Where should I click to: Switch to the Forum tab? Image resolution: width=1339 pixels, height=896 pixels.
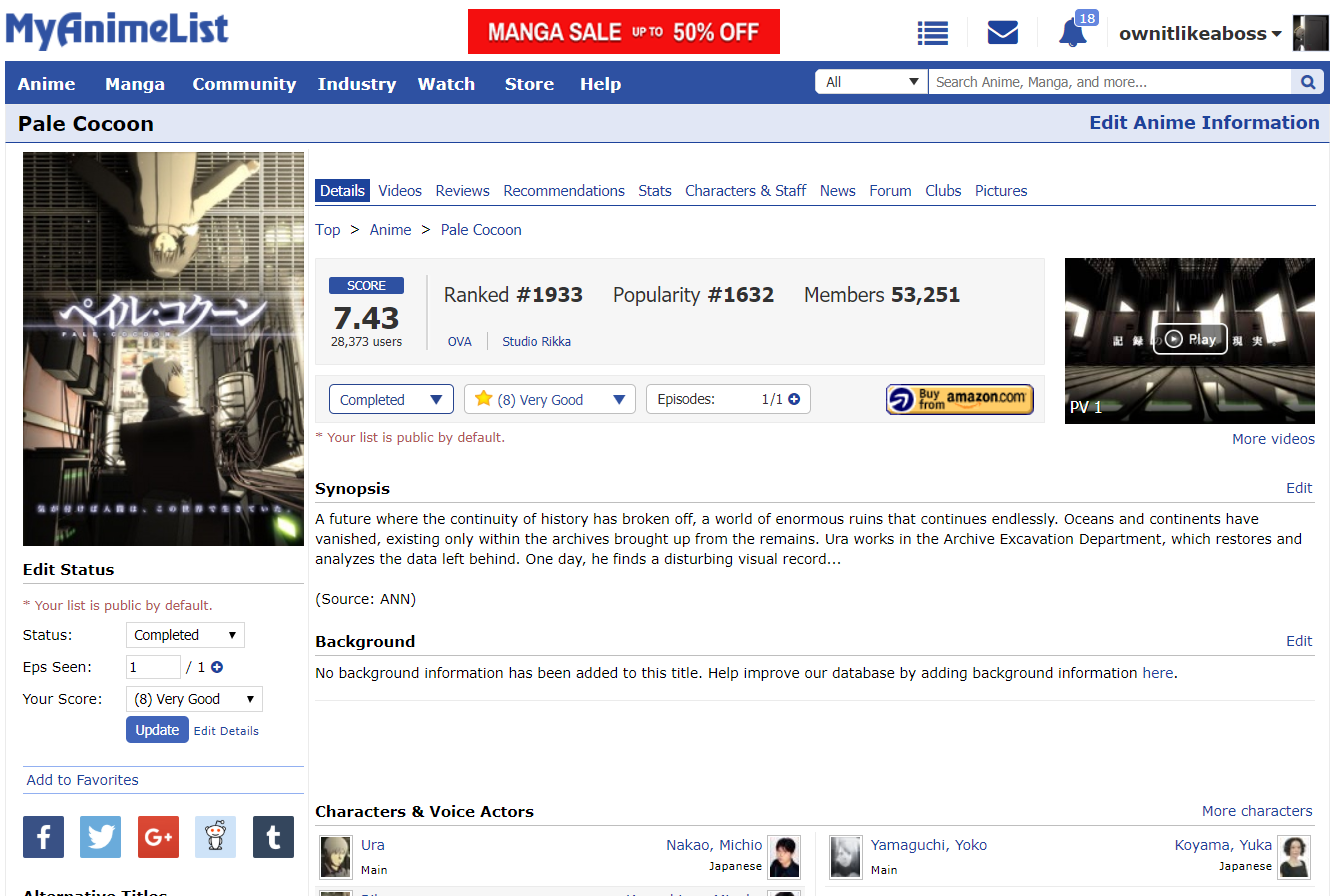[890, 190]
